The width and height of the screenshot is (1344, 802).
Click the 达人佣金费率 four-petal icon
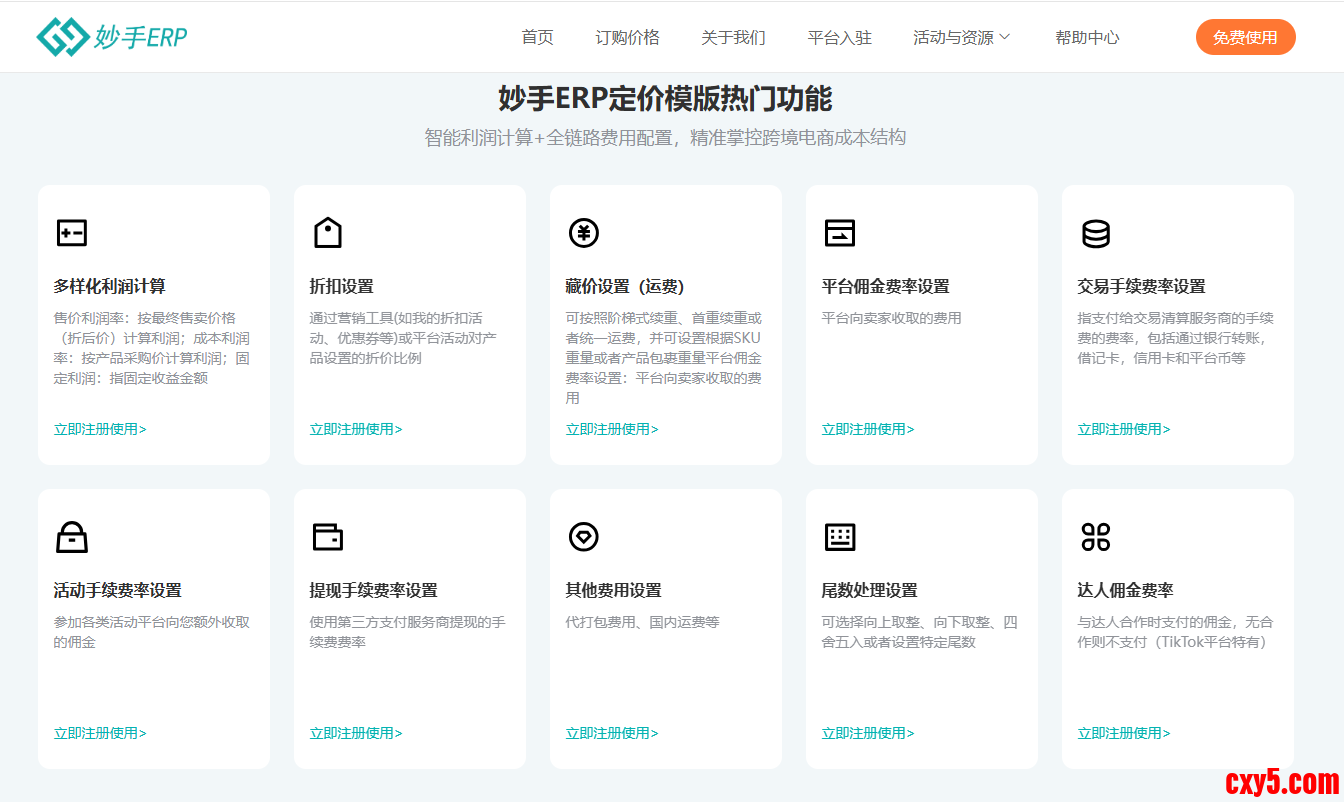[1096, 537]
